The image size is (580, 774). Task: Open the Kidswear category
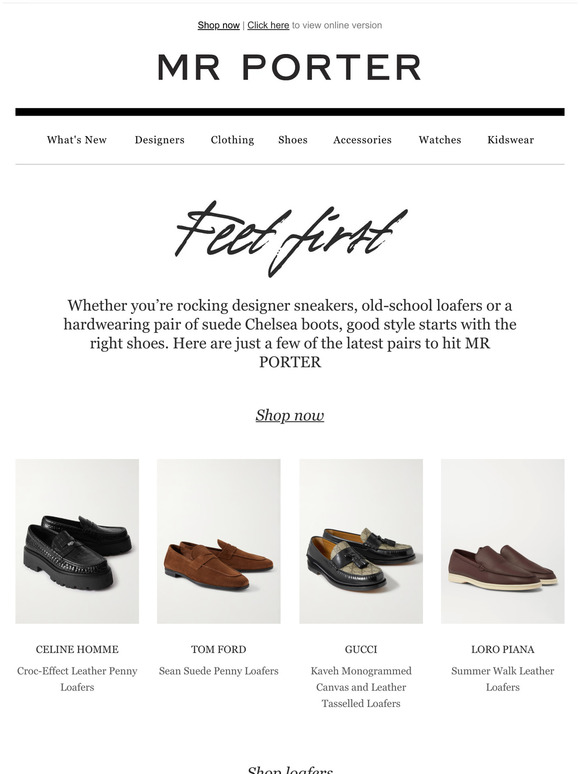coord(510,140)
